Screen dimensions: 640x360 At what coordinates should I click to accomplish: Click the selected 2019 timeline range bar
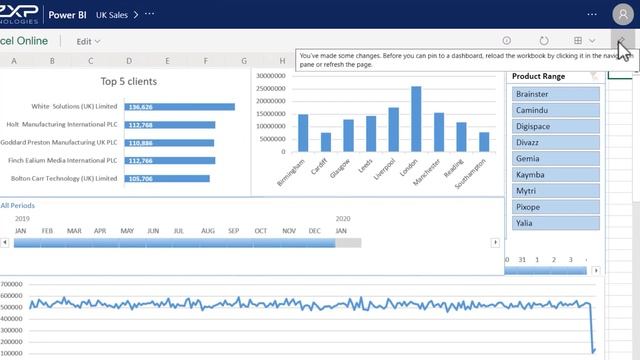(x=174, y=243)
